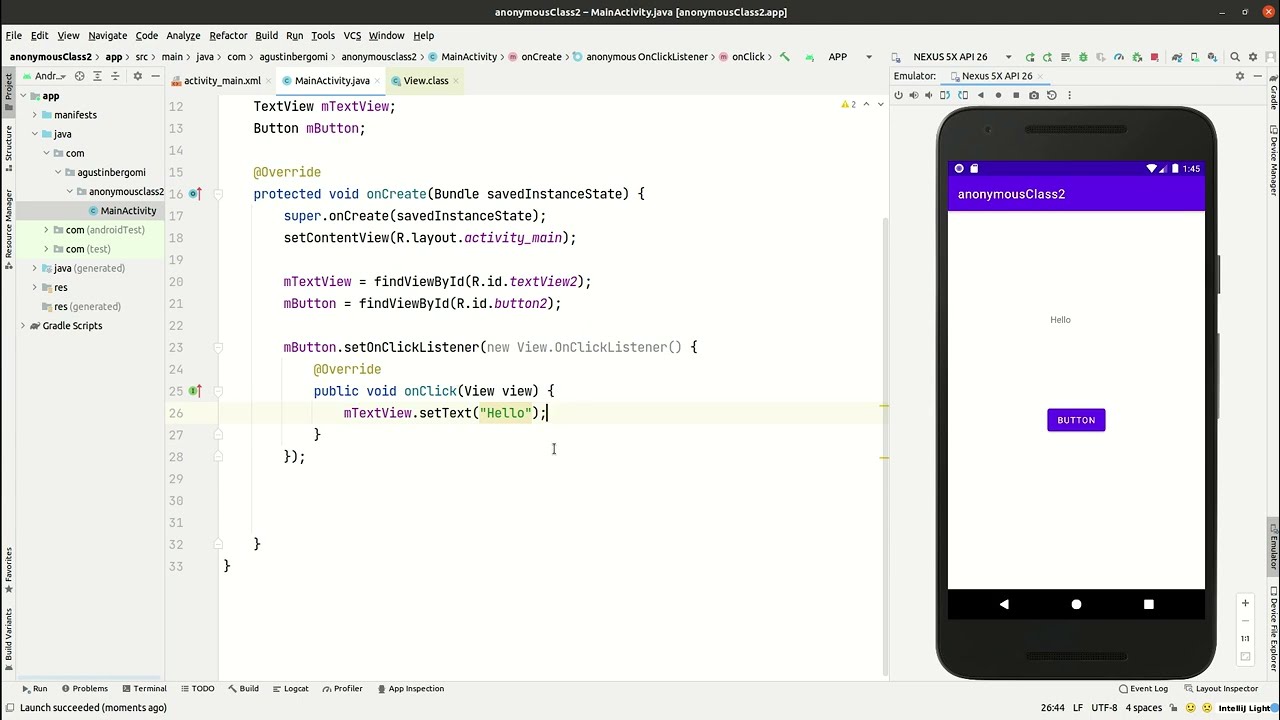
Task: Expand the com (androidTest) package
Action: tap(46, 230)
